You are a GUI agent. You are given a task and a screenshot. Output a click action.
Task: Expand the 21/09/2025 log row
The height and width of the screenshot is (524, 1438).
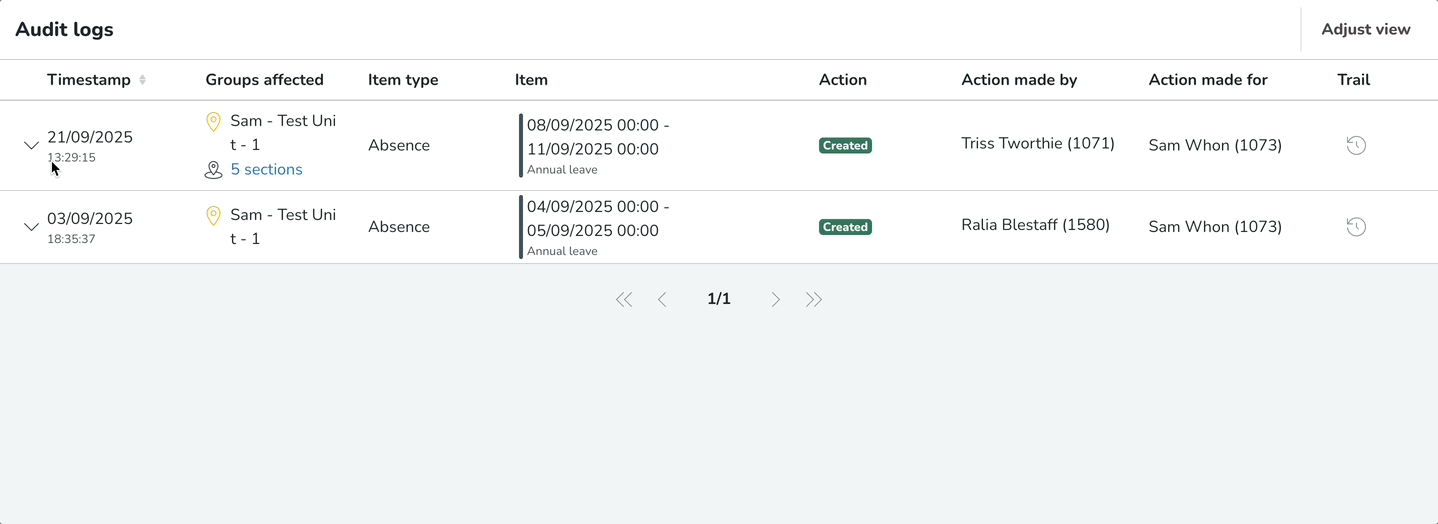point(31,146)
